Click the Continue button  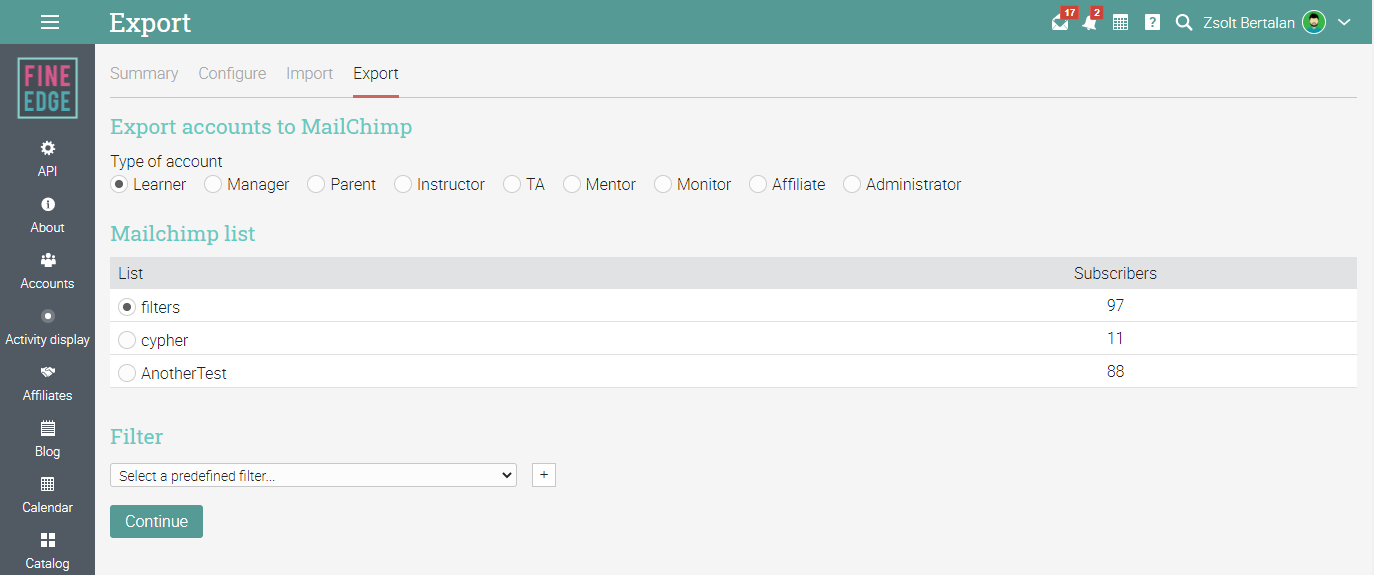click(156, 521)
